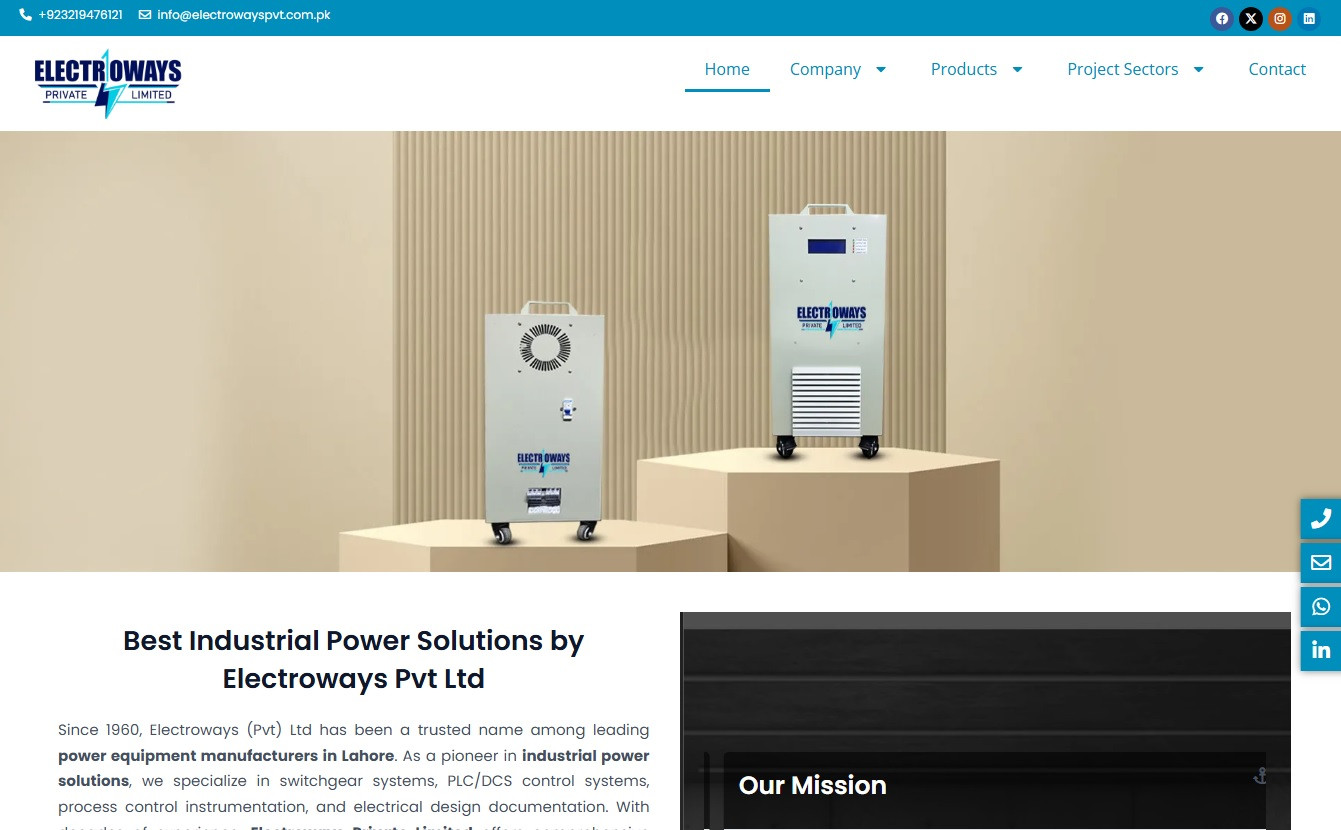Image resolution: width=1341 pixels, height=830 pixels.
Task: Click the "Best Industrial Power Solutions" heading
Action: pos(353,659)
